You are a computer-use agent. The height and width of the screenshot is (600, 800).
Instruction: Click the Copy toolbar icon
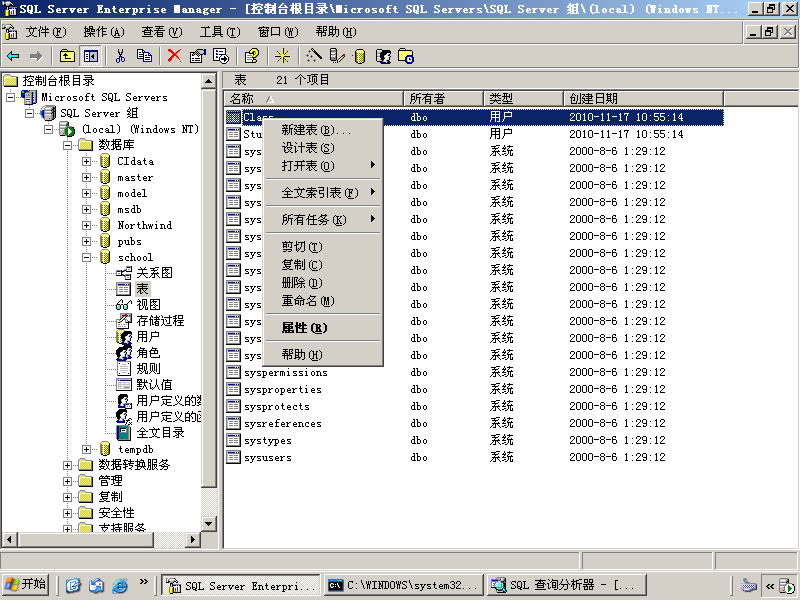coord(144,56)
